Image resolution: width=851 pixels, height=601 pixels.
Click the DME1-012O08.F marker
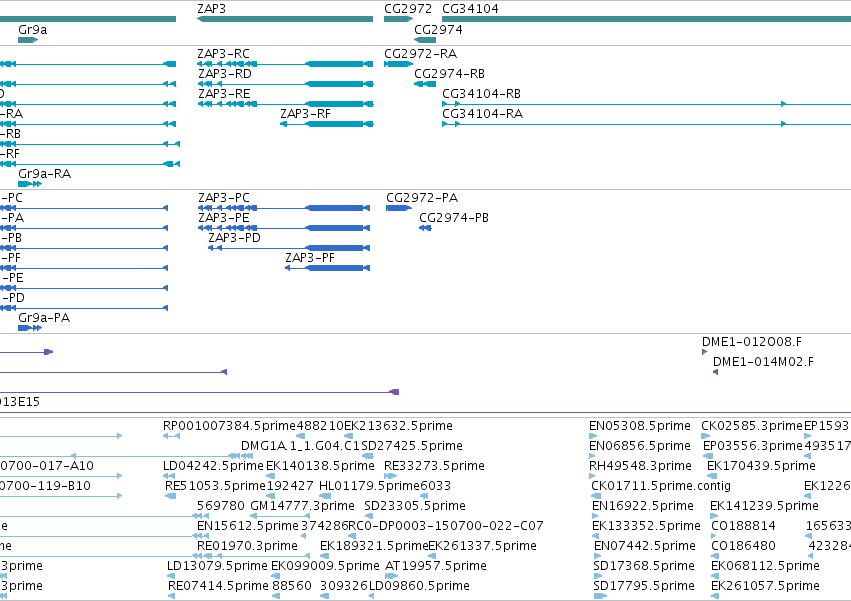pos(704,352)
